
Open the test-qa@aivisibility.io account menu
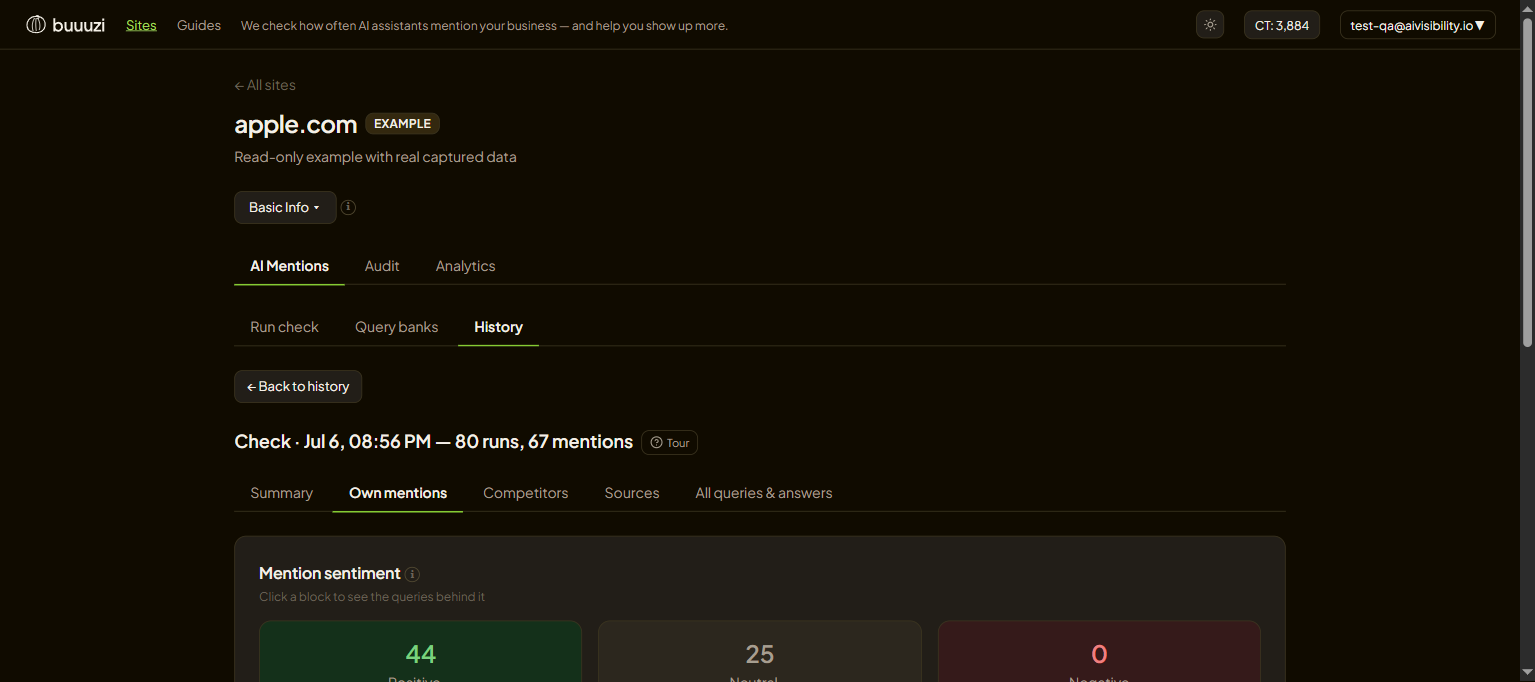(x=1417, y=25)
